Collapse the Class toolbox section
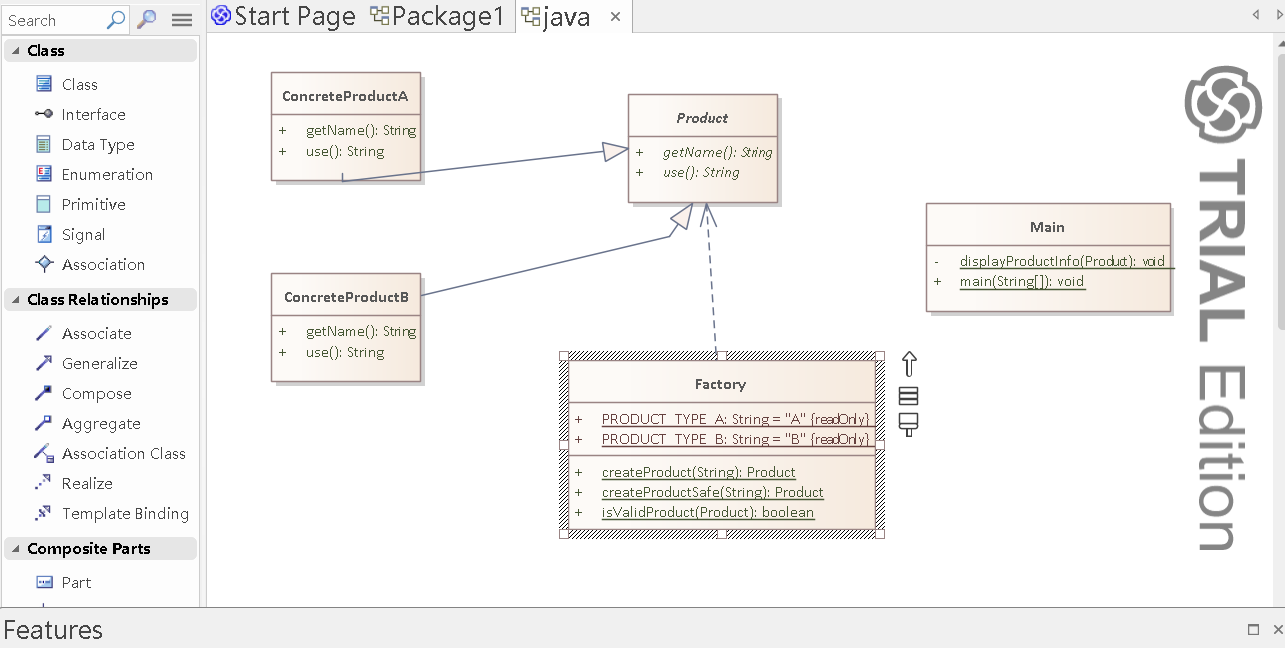Screen dimensions: 1285x648 pyautogui.click(x=16, y=51)
